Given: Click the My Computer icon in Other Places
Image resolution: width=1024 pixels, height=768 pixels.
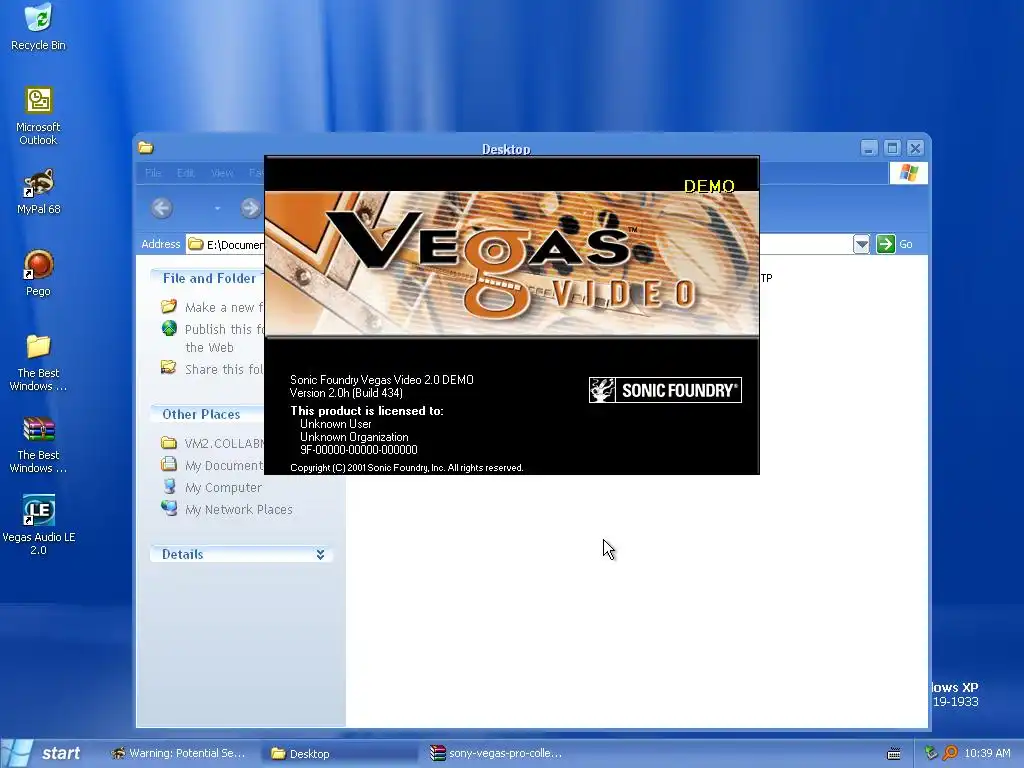Looking at the screenshot, I should pyautogui.click(x=169, y=487).
